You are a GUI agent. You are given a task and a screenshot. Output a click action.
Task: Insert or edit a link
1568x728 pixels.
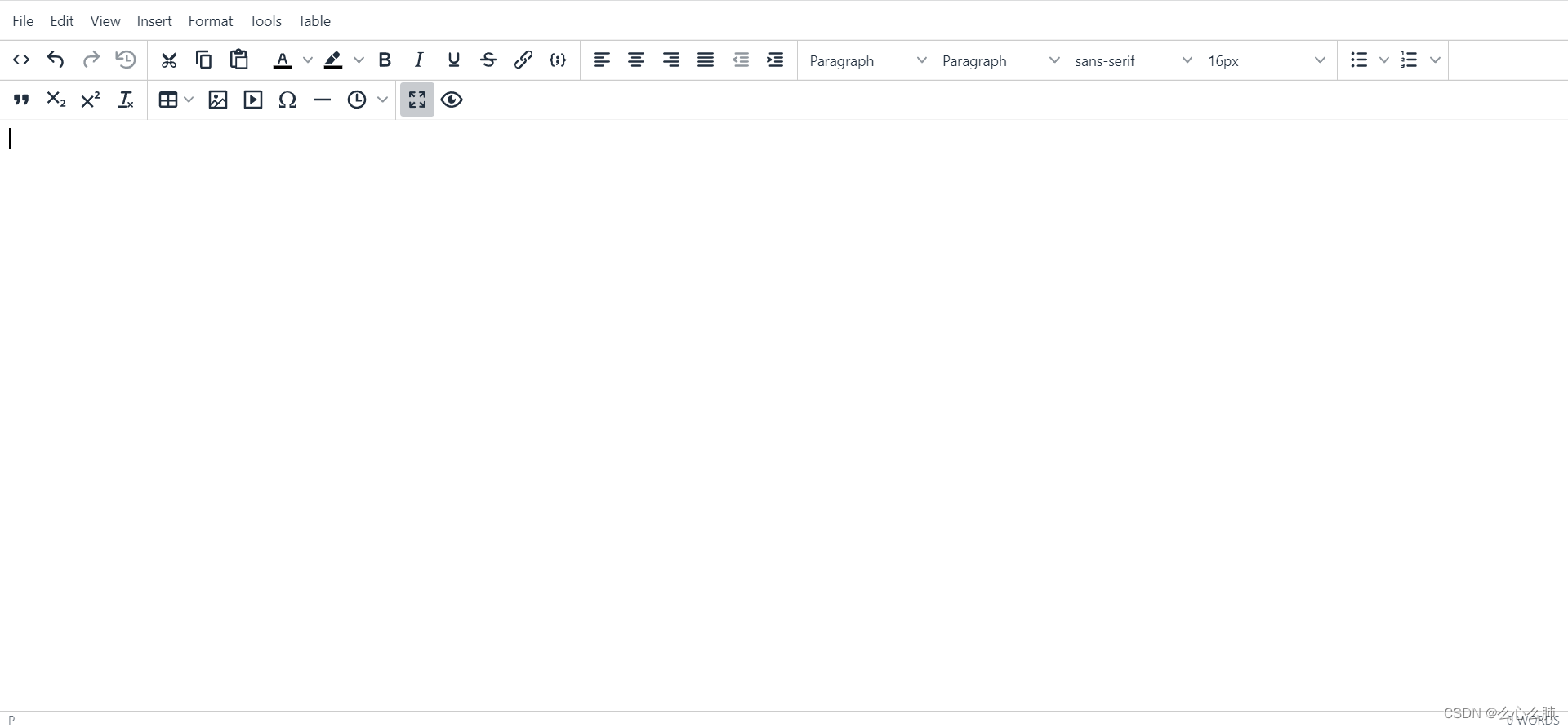coord(523,60)
